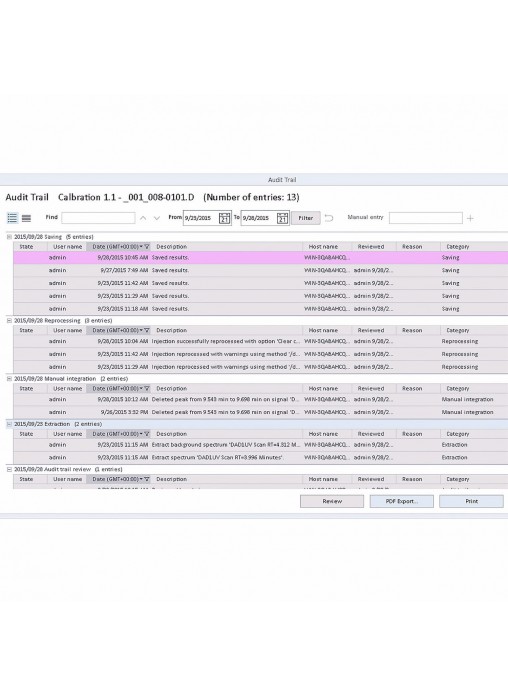The width and height of the screenshot is (508, 696).
Task: Collapse the Manual integration group
Action: pyautogui.click(x=9, y=379)
